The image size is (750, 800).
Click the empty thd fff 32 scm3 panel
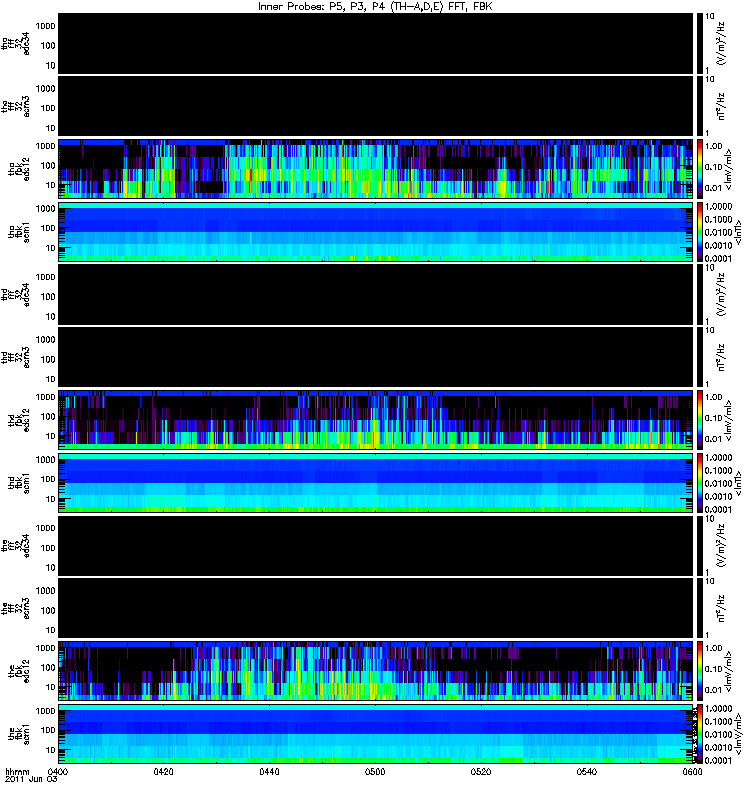click(x=376, y=358)
